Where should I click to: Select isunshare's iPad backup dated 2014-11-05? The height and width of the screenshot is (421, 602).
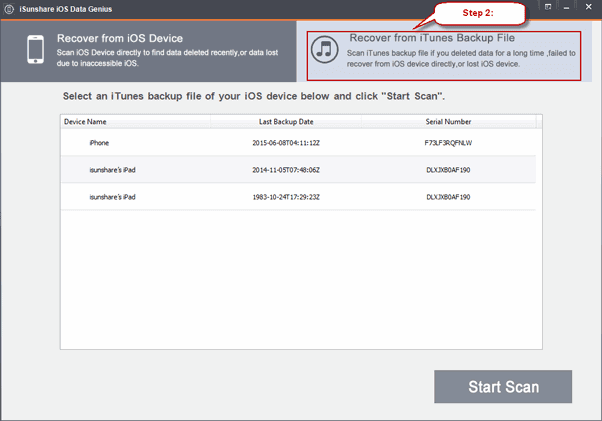pyautogui.click(x=298, y=170)
